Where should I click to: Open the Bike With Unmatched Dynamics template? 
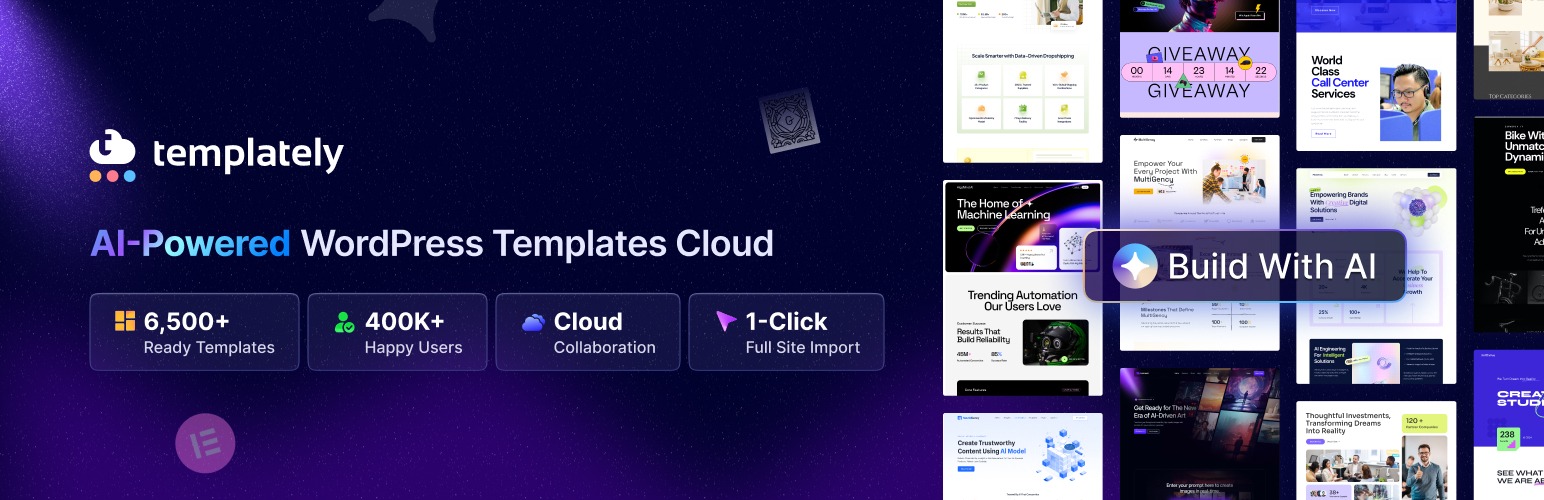pyautogui.click(x=1509, y=225)
